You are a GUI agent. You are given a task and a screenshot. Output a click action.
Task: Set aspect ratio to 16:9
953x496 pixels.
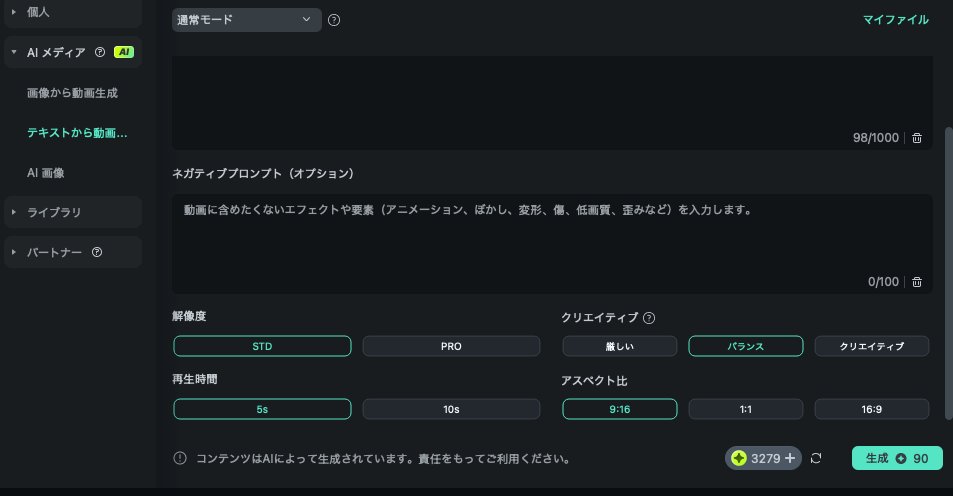click(x=872, y=409)
